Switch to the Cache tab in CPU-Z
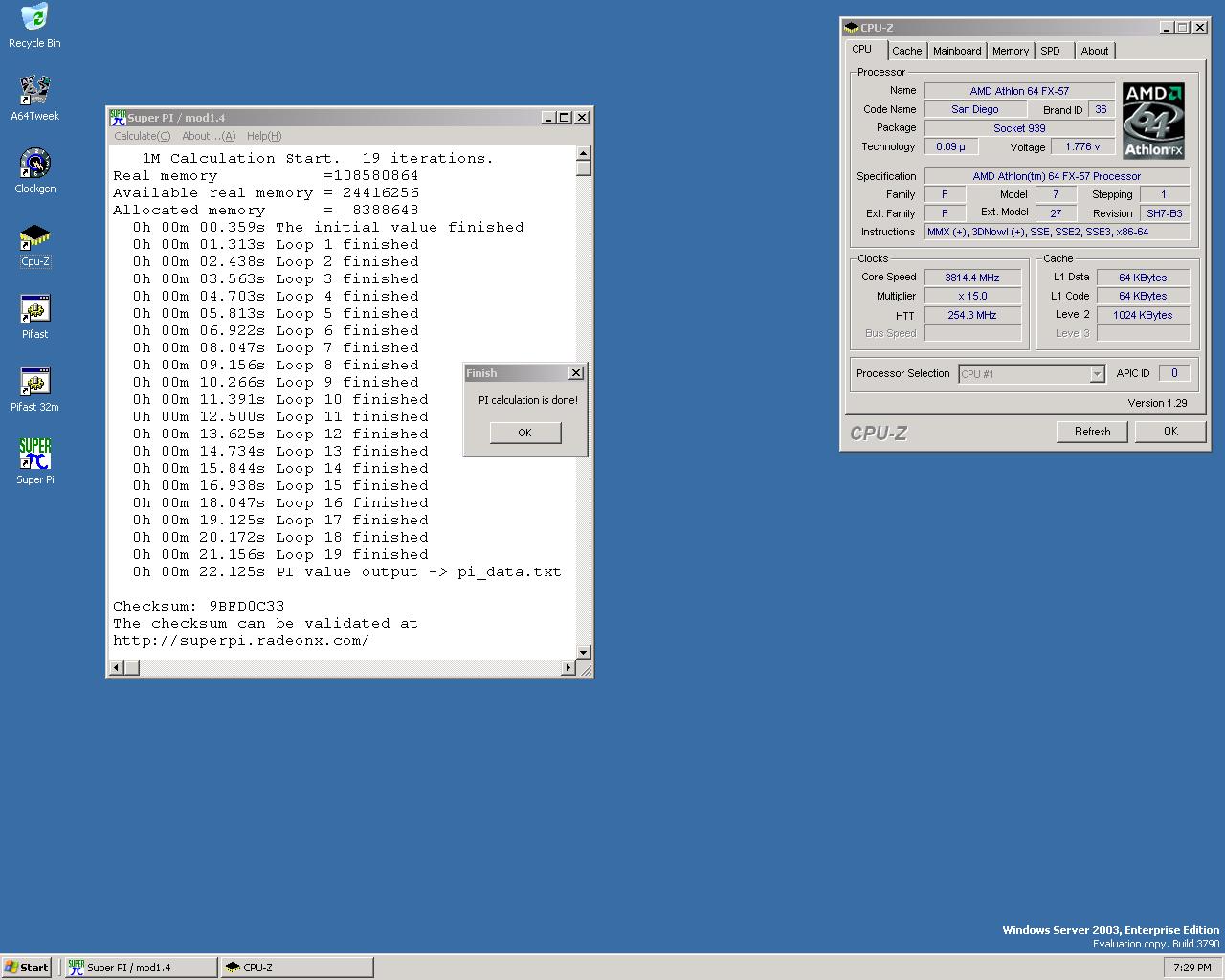Image resolution: width=1225 pixels, height=980 pixels. tap(907, 51)
